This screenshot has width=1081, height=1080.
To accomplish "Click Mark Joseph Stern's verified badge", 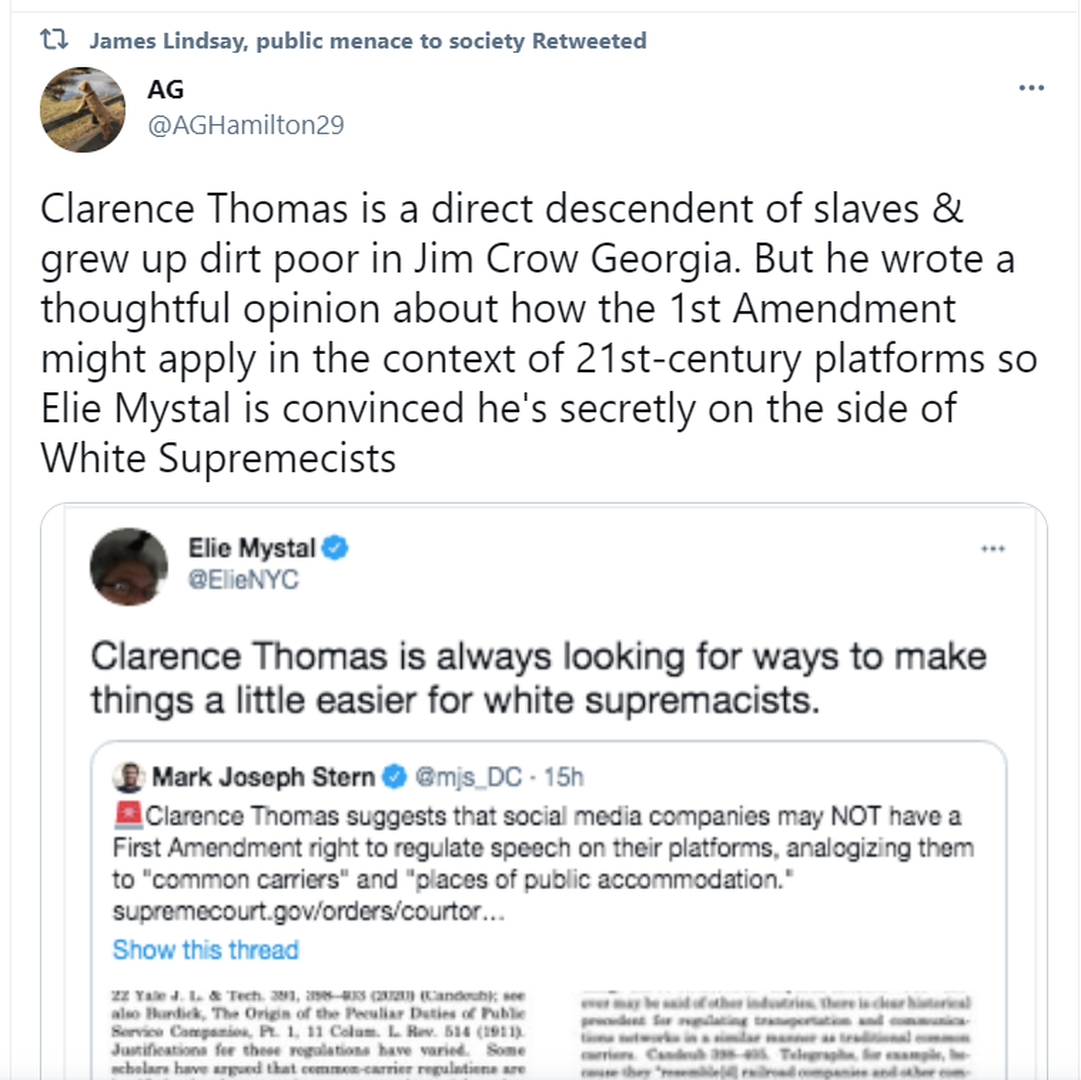I will (396, 777).
